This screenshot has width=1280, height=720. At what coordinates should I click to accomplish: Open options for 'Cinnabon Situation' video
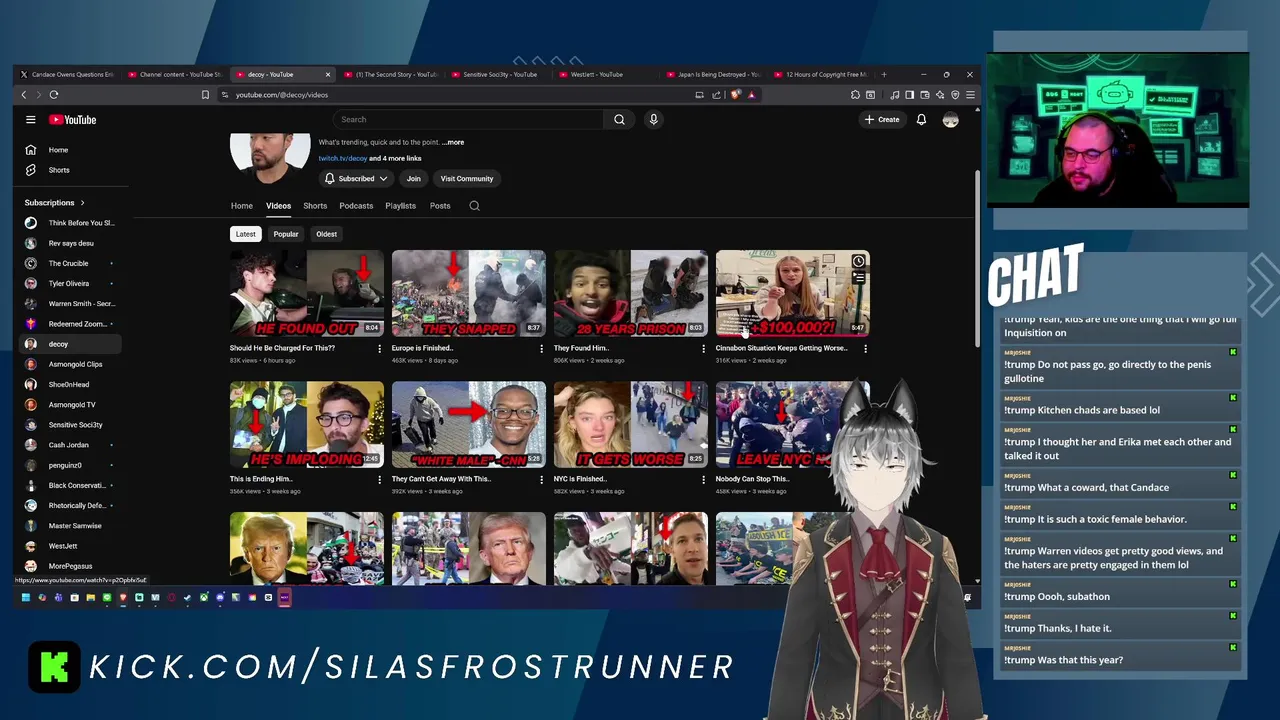point(865,349)
